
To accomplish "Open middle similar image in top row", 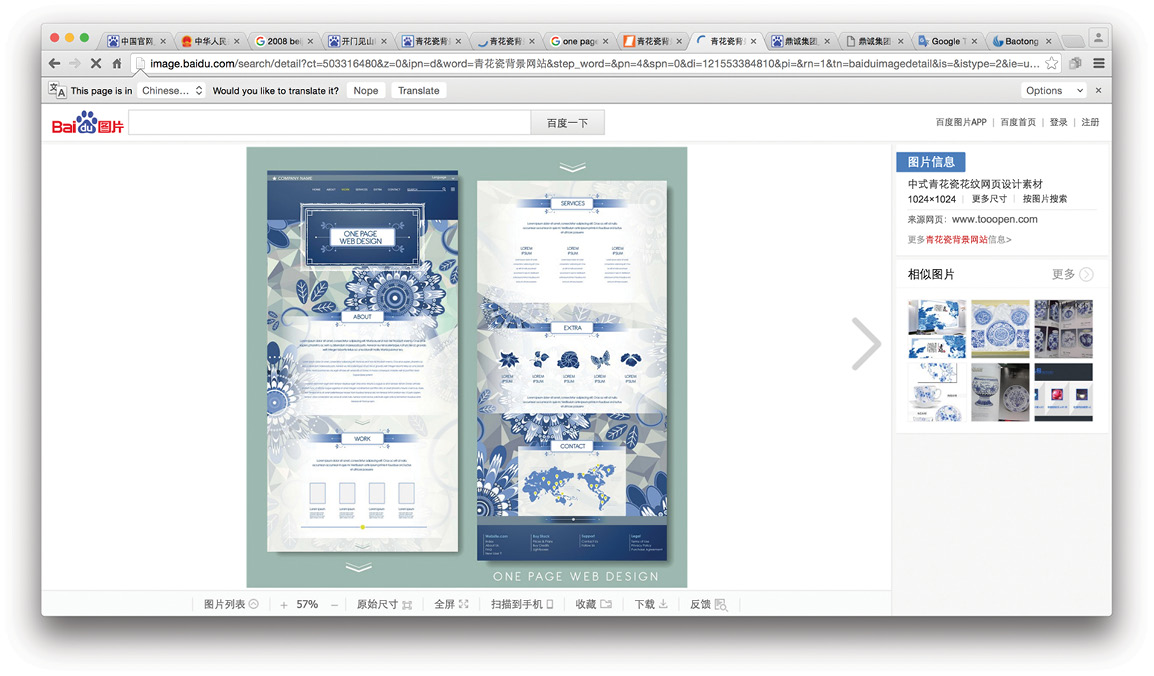I will point(999,329).
